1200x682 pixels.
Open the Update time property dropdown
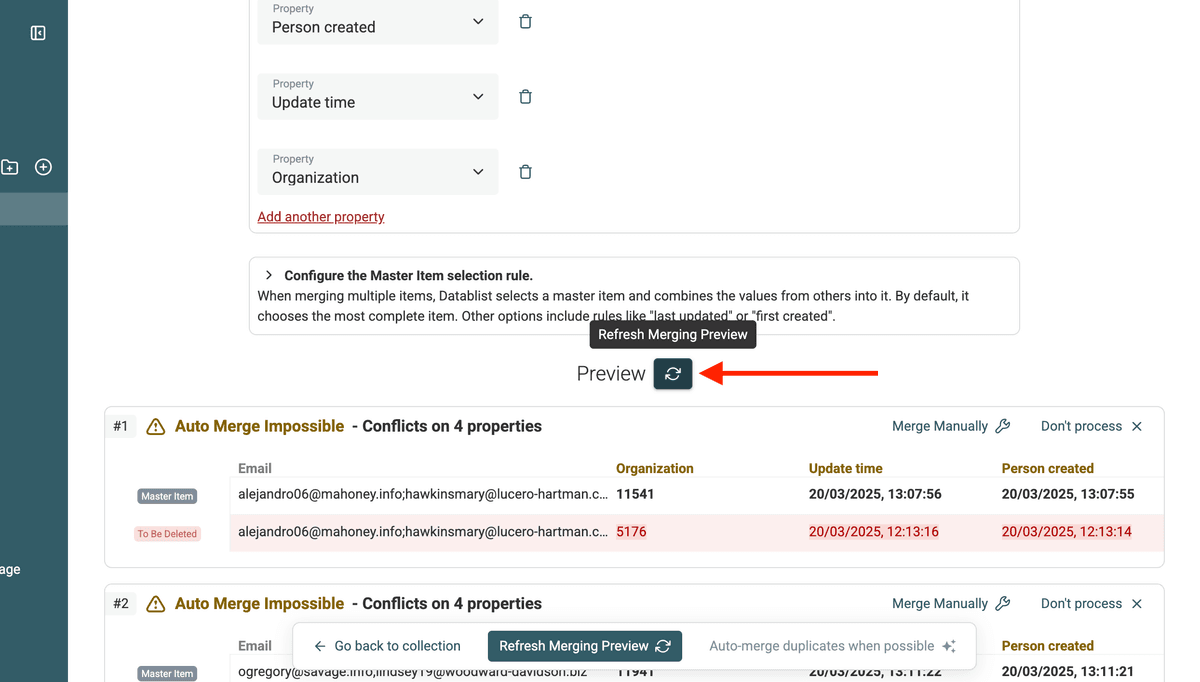(x=378, y=97)
